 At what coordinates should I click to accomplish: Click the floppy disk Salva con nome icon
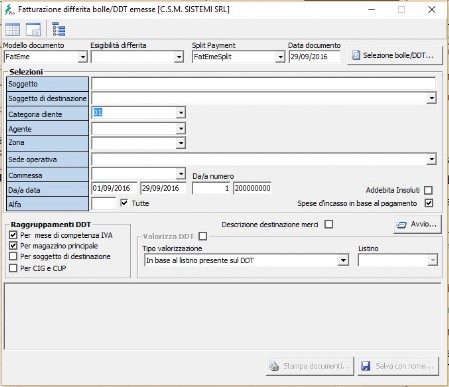point(366,366)
